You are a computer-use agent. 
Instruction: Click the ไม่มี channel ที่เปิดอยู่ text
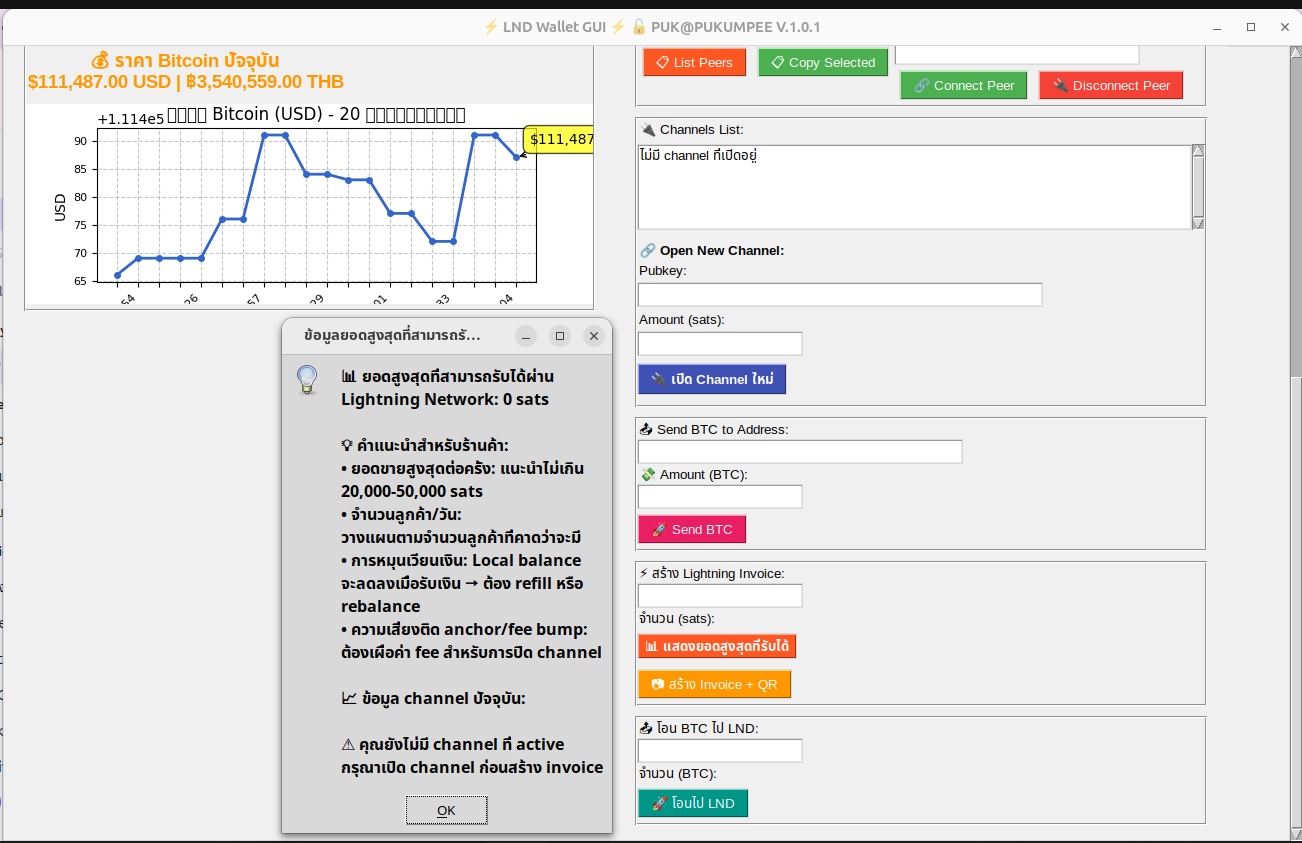pyautogui.click(x=698, y=155)
